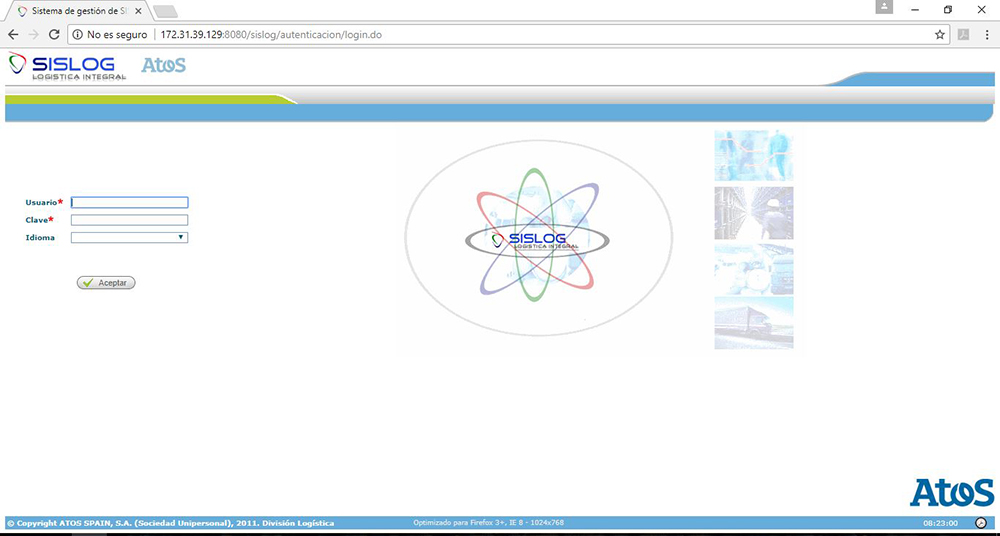Click the clock icon in the footer

pyautogui.click(x=981, y=523)
